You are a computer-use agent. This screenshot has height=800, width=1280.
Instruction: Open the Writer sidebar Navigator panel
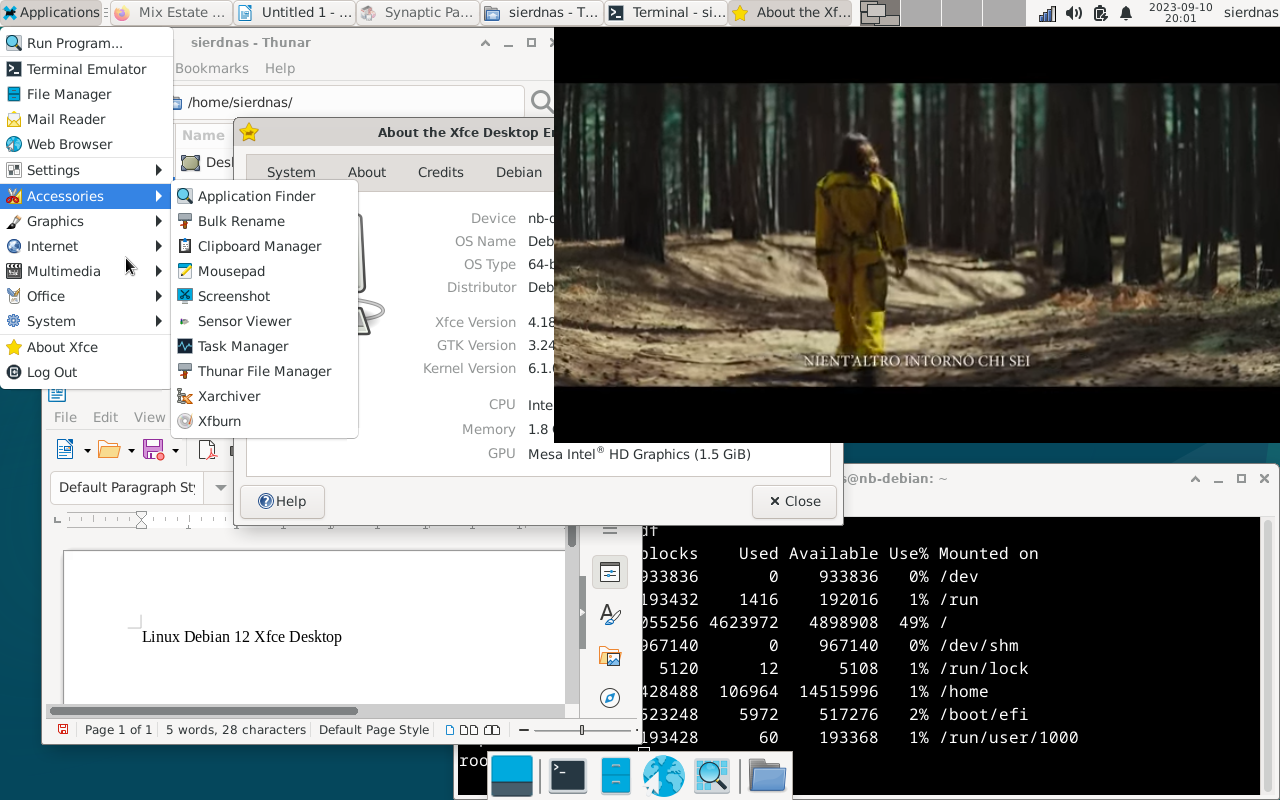610,698
